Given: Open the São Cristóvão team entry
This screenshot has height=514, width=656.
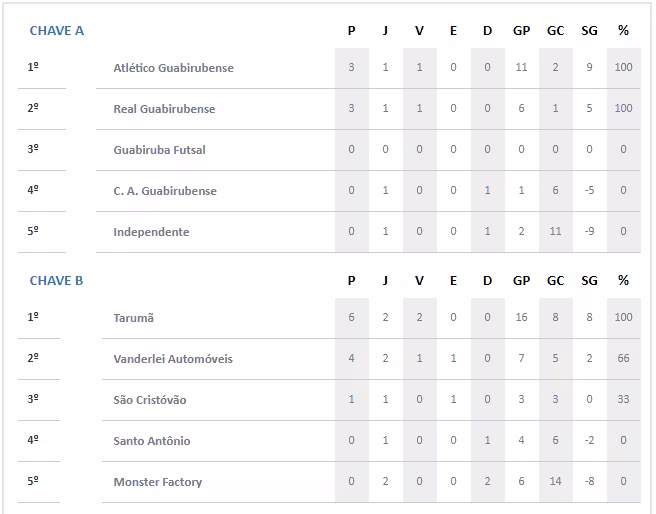Looking at the screenshot, I should 150,400.
